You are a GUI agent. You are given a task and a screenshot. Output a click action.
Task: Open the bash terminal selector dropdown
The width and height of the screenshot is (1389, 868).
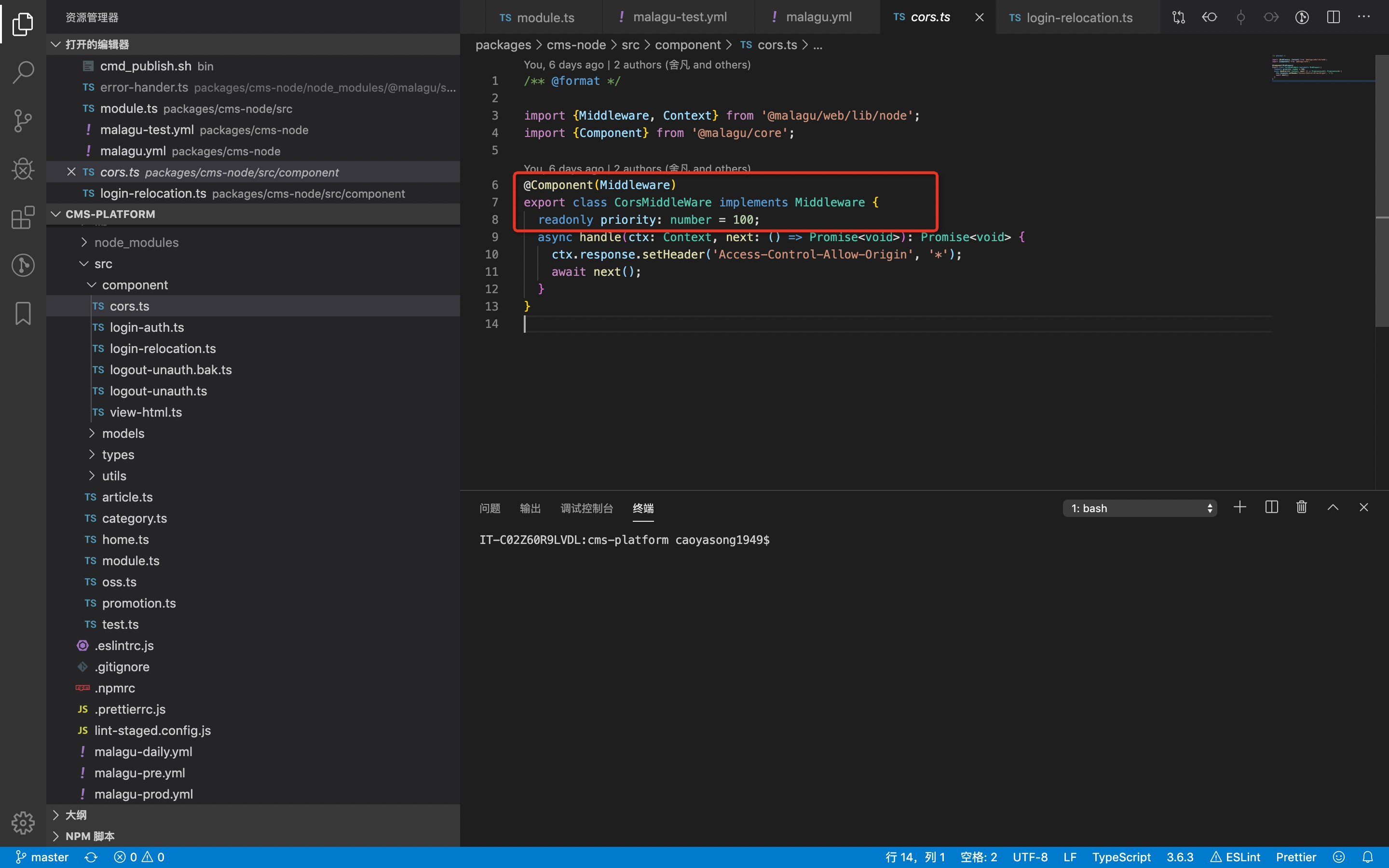(1139, 508)
